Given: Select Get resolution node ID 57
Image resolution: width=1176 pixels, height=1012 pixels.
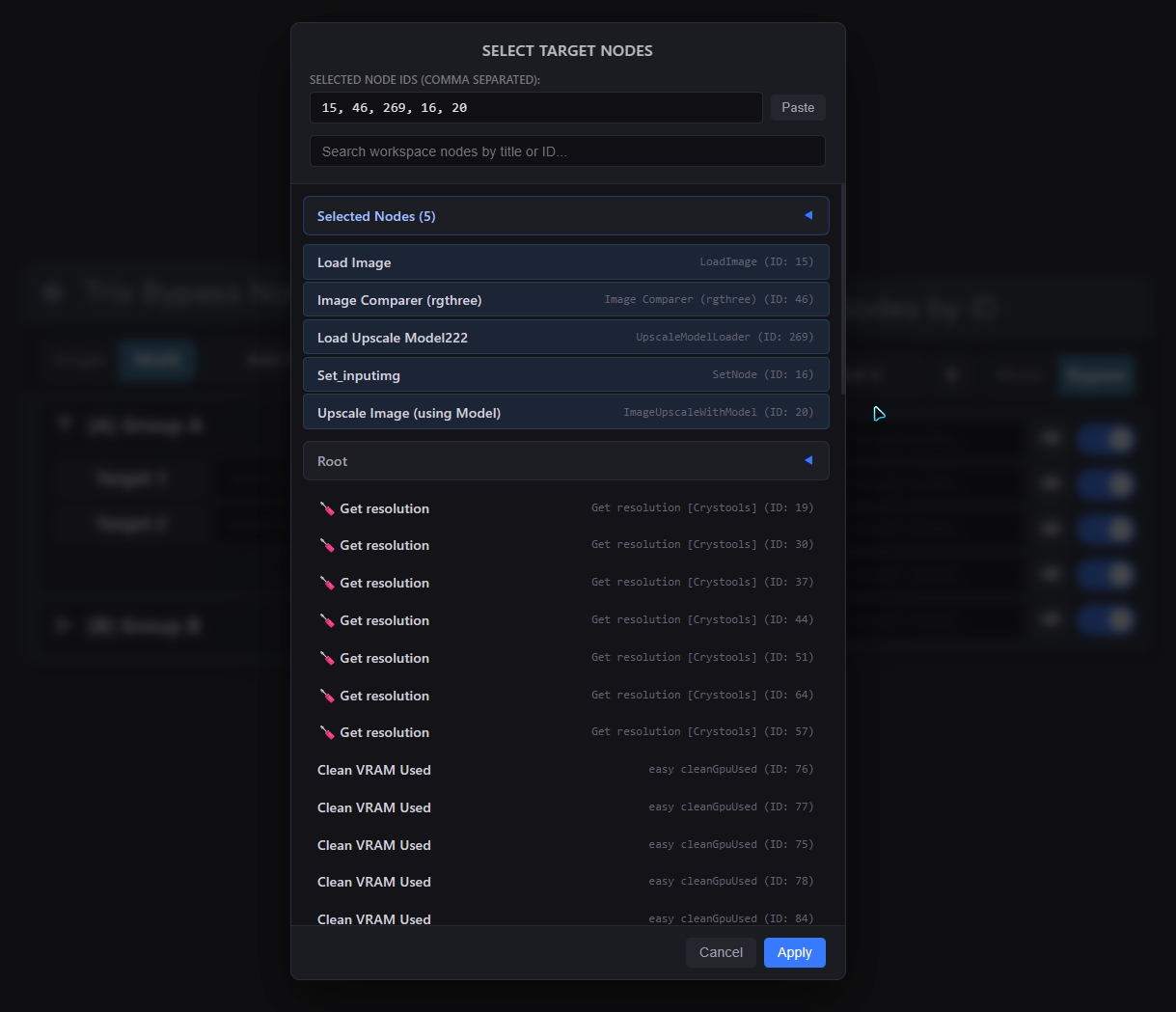Looking at the screenshot, I should pyautogui.click(x=566, y=732).
